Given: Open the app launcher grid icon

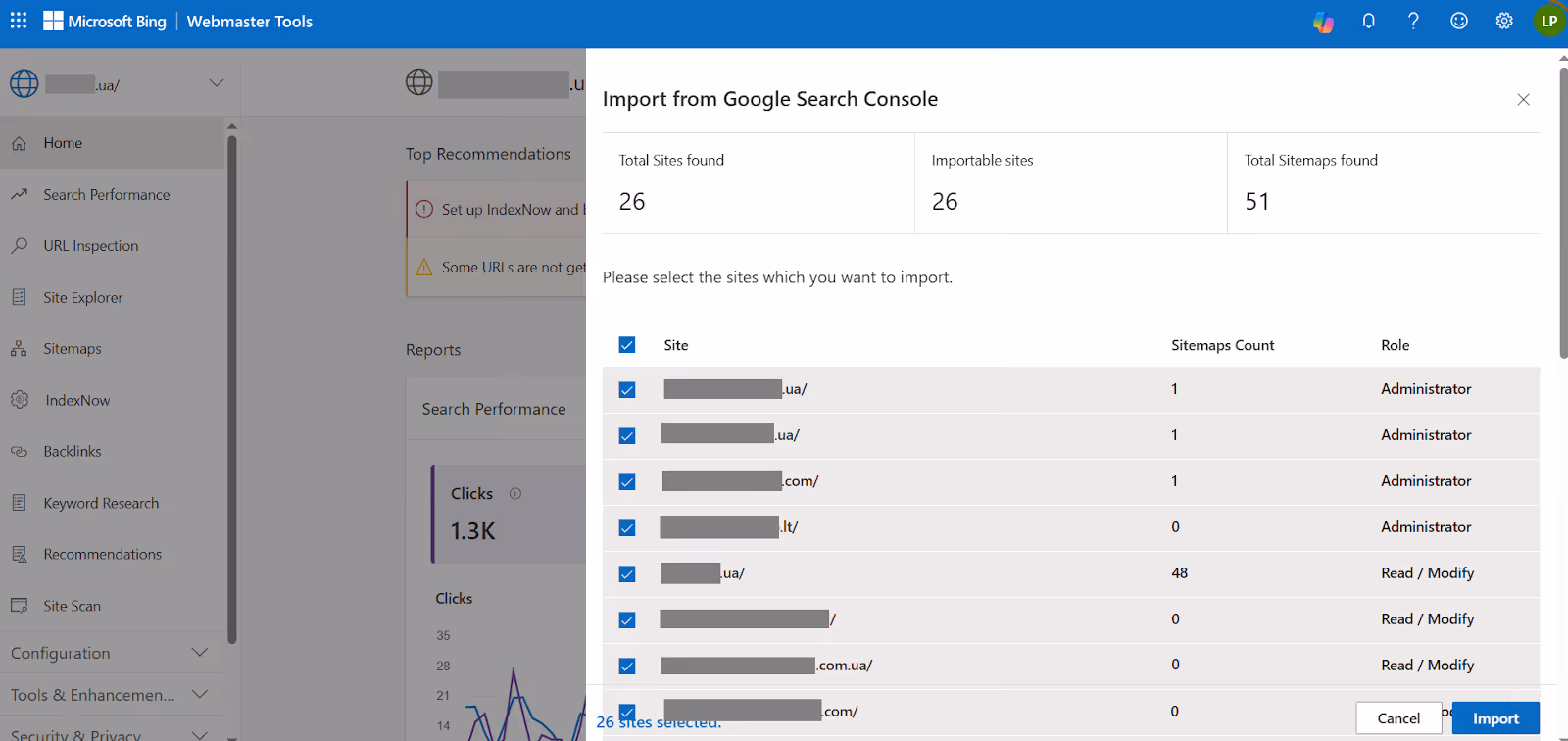Looking at the screenshot, I should click(19, 21).
